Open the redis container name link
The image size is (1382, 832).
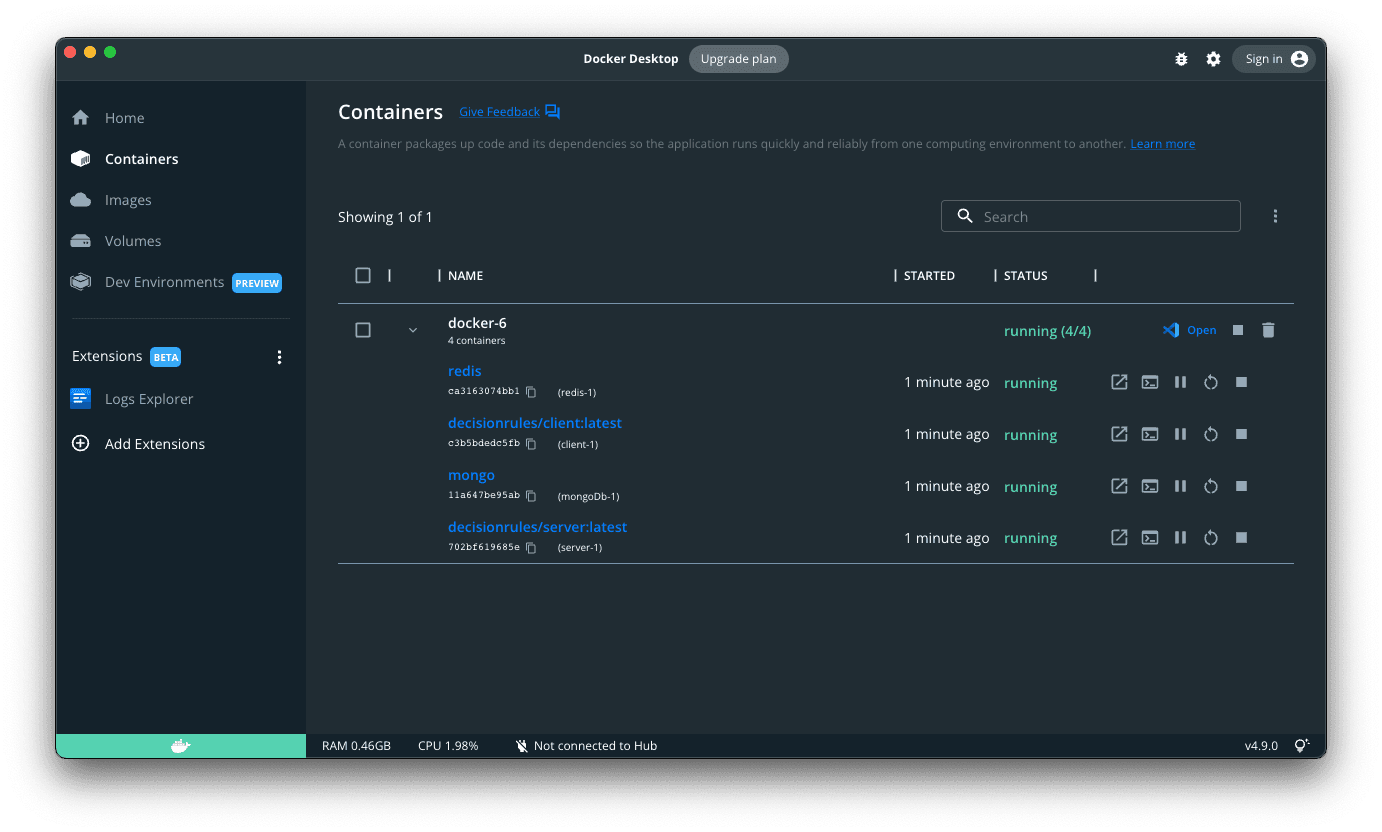click(464, 371)
